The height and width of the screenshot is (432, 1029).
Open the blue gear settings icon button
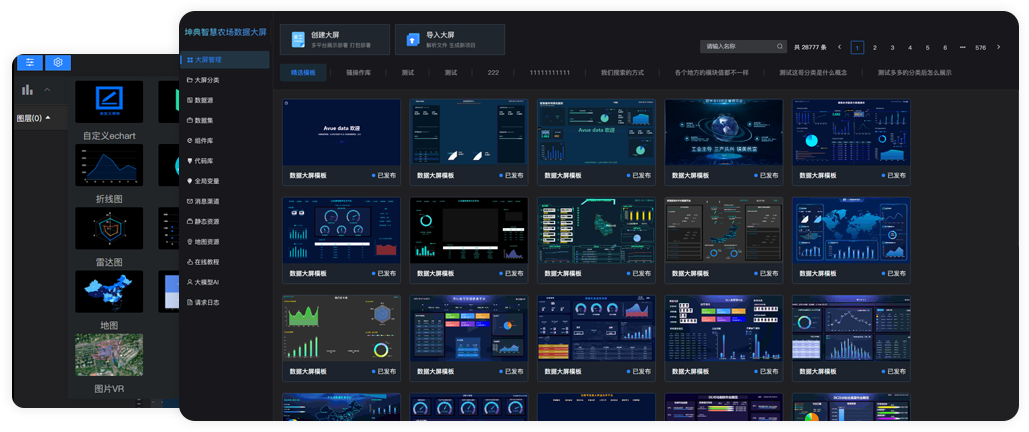point(58,62)
